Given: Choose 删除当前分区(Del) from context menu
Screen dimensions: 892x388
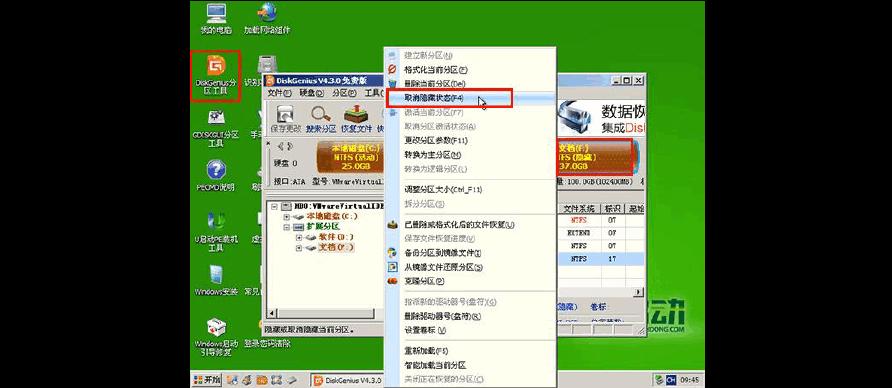Looking at the screenshot, I should tap(470, 84).
